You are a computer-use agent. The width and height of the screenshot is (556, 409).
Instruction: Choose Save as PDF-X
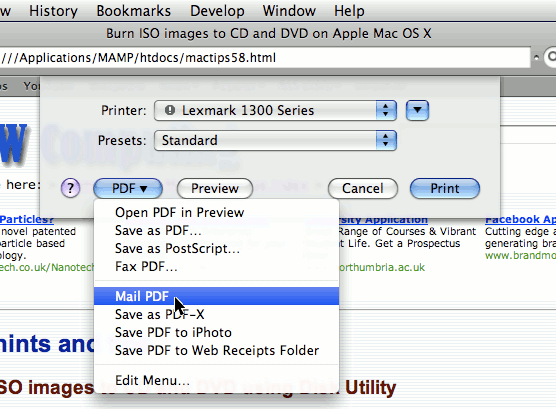(216, 314)
